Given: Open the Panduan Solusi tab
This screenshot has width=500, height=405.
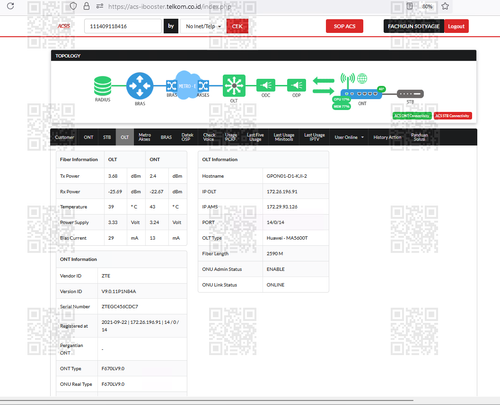Looking at the screenshot, I should [419, 137].
